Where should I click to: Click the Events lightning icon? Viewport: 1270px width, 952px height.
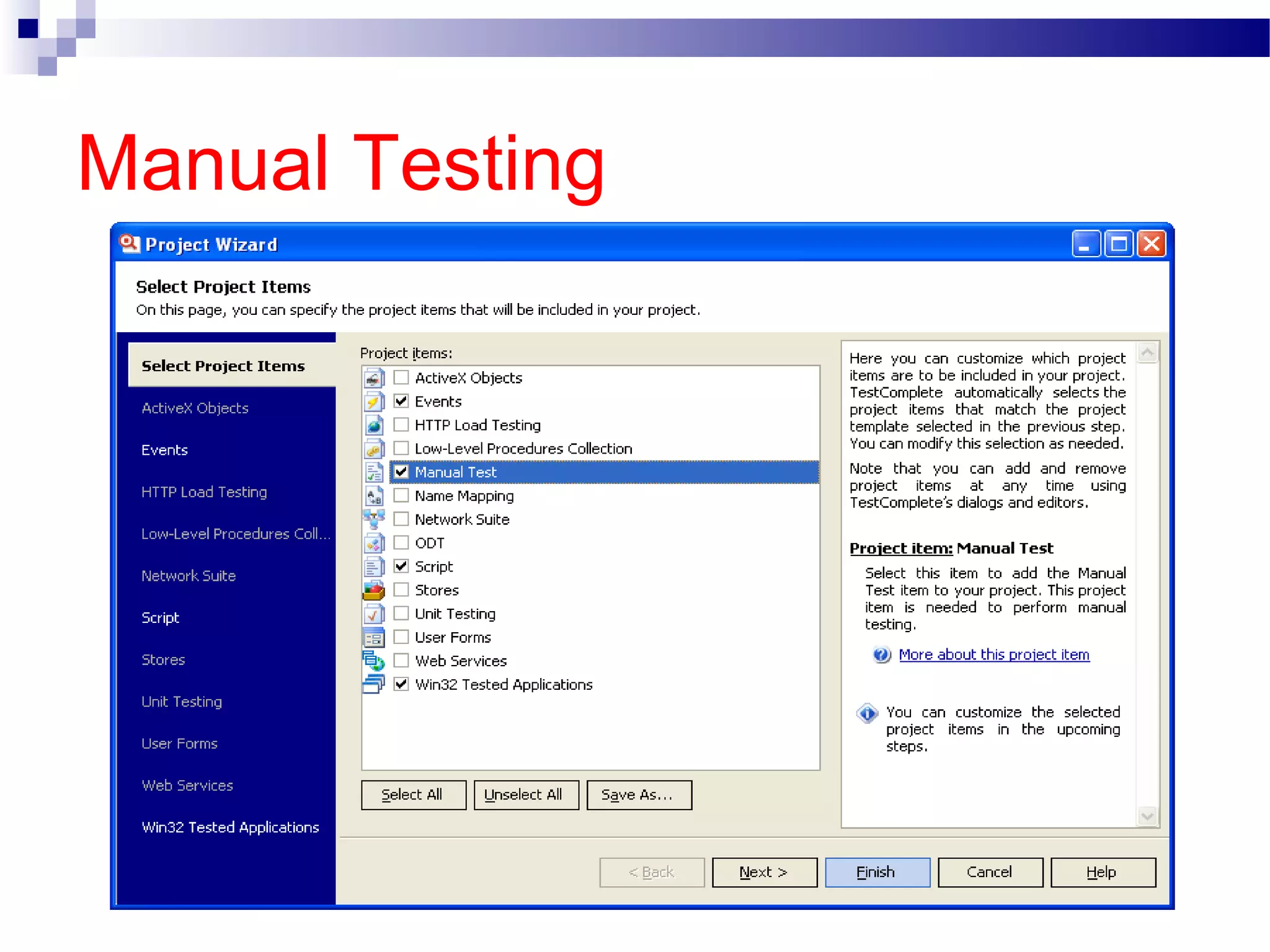click(374, 401)
